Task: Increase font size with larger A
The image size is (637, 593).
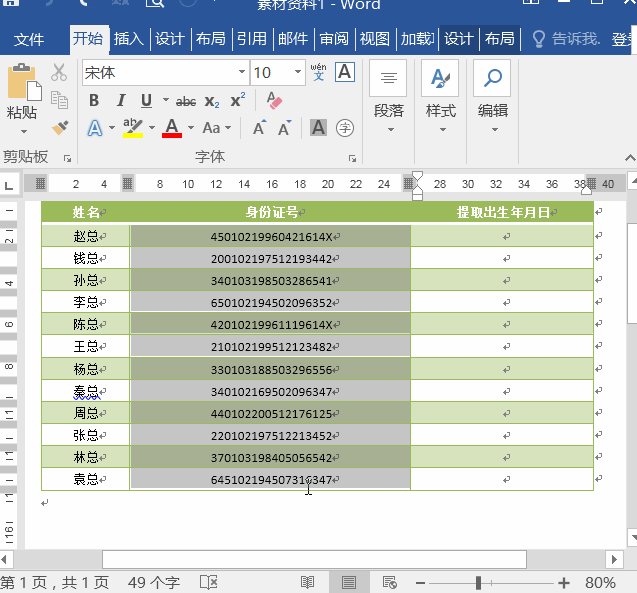Action: pyautogui.click(x=260, y=128)
